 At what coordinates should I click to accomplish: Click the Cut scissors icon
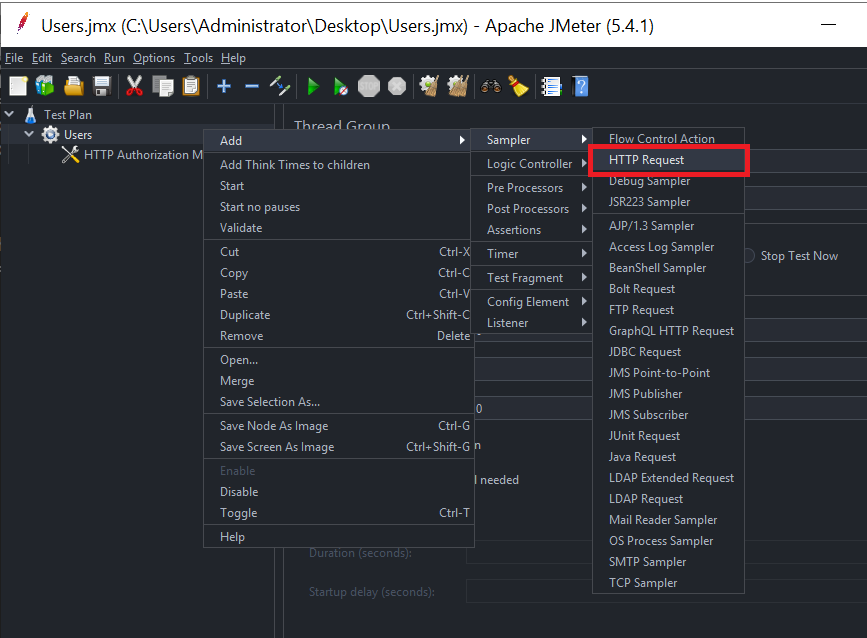134,86
